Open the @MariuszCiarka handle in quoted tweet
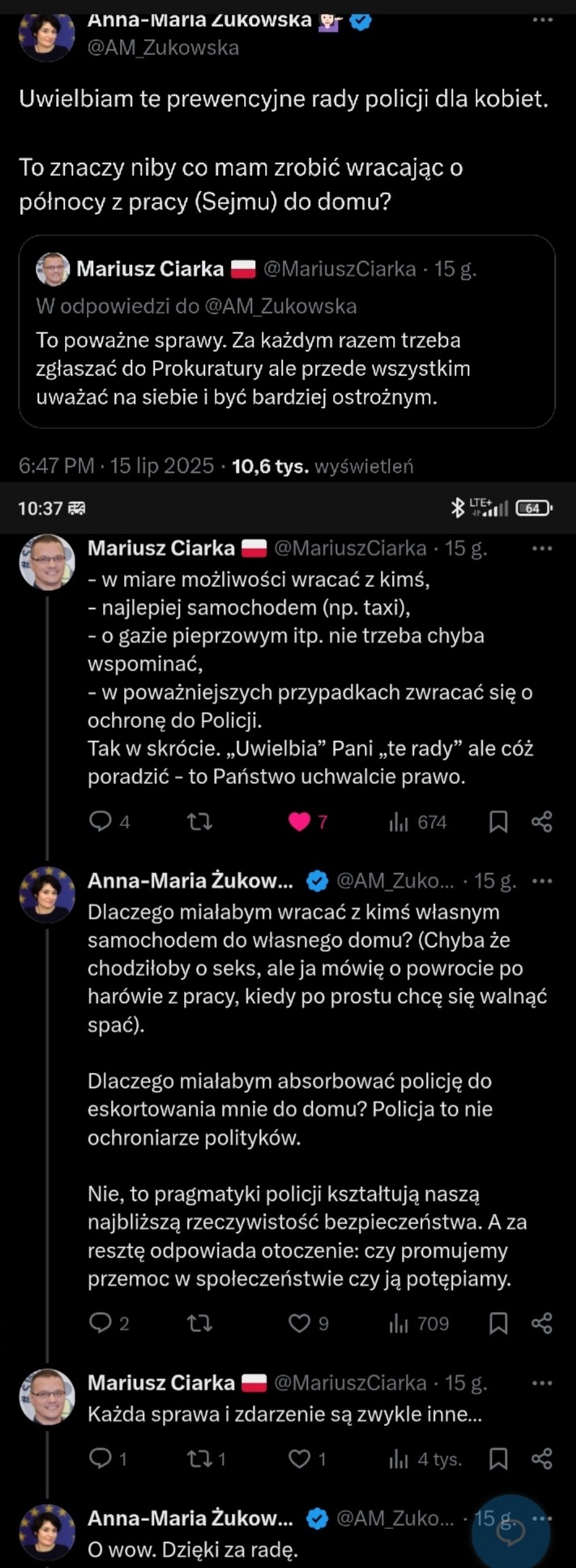The image size is (576, 1568). [x=339, y=269]
